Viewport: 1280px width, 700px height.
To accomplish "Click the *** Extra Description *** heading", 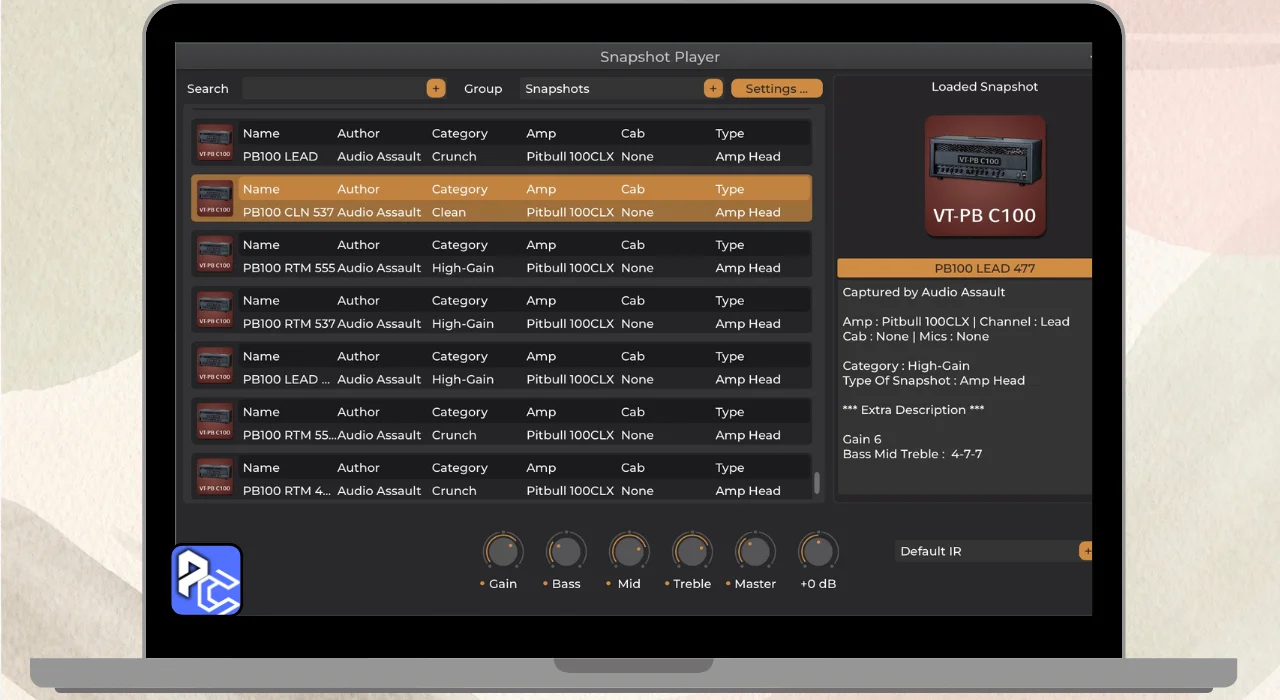I will pos(913,410).
